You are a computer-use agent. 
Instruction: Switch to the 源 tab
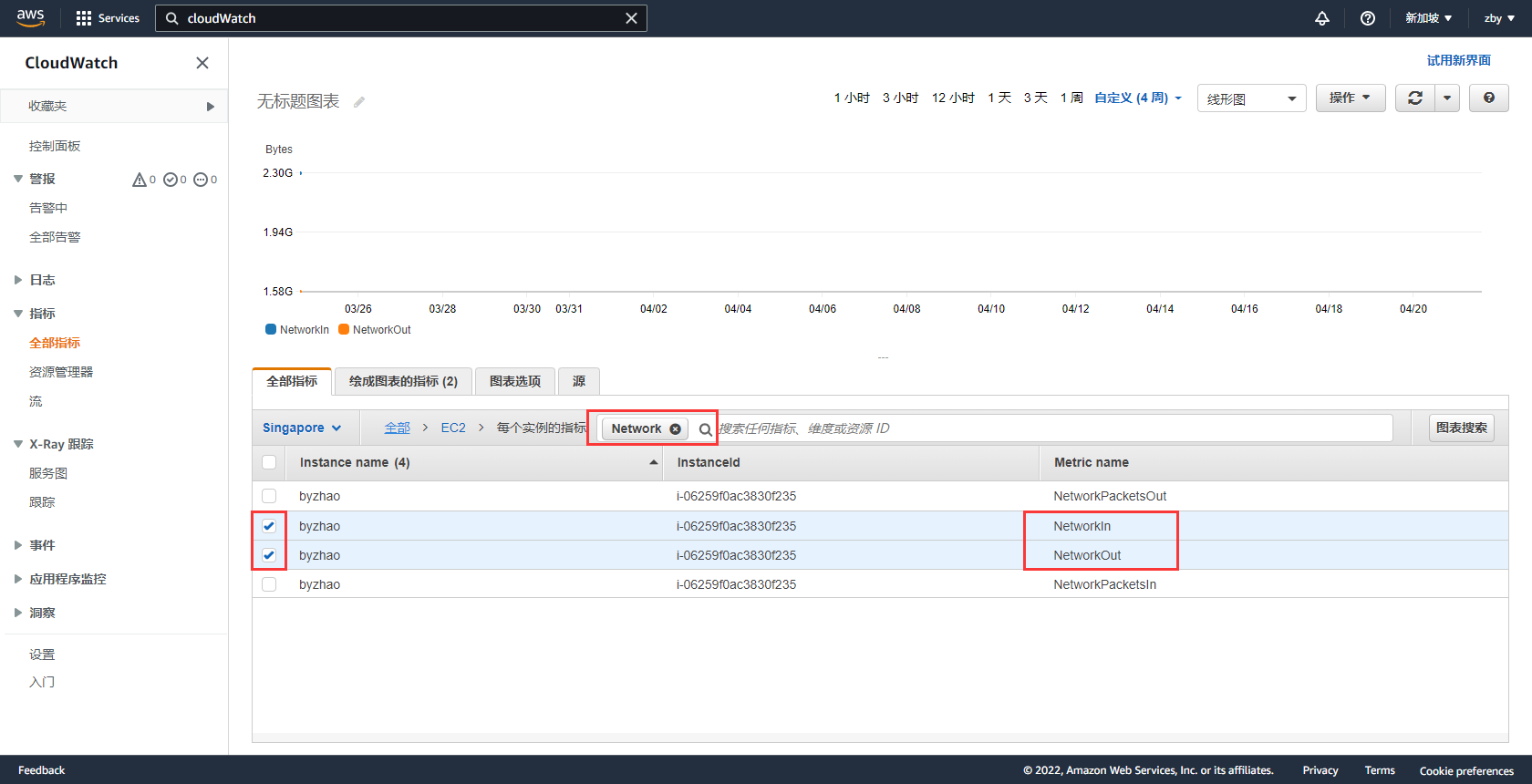pyautogui.click(x=579, y=381)
